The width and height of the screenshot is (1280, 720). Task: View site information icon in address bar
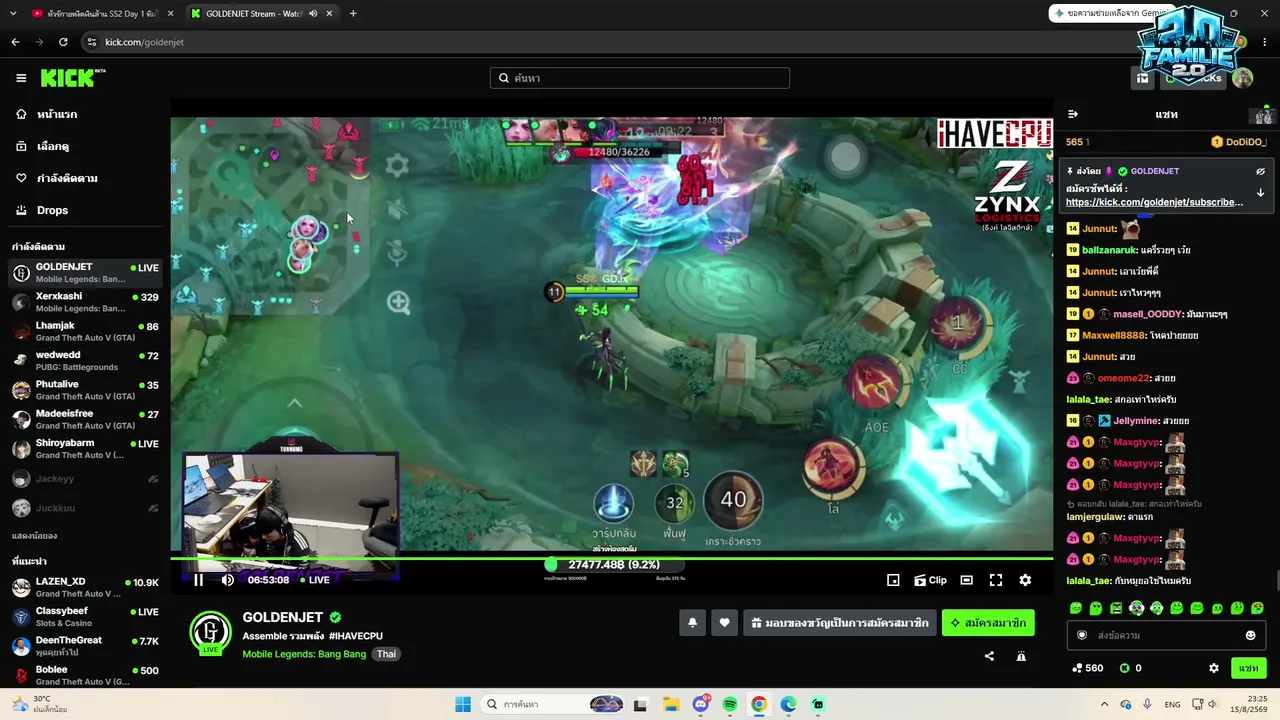click(92, 42)
